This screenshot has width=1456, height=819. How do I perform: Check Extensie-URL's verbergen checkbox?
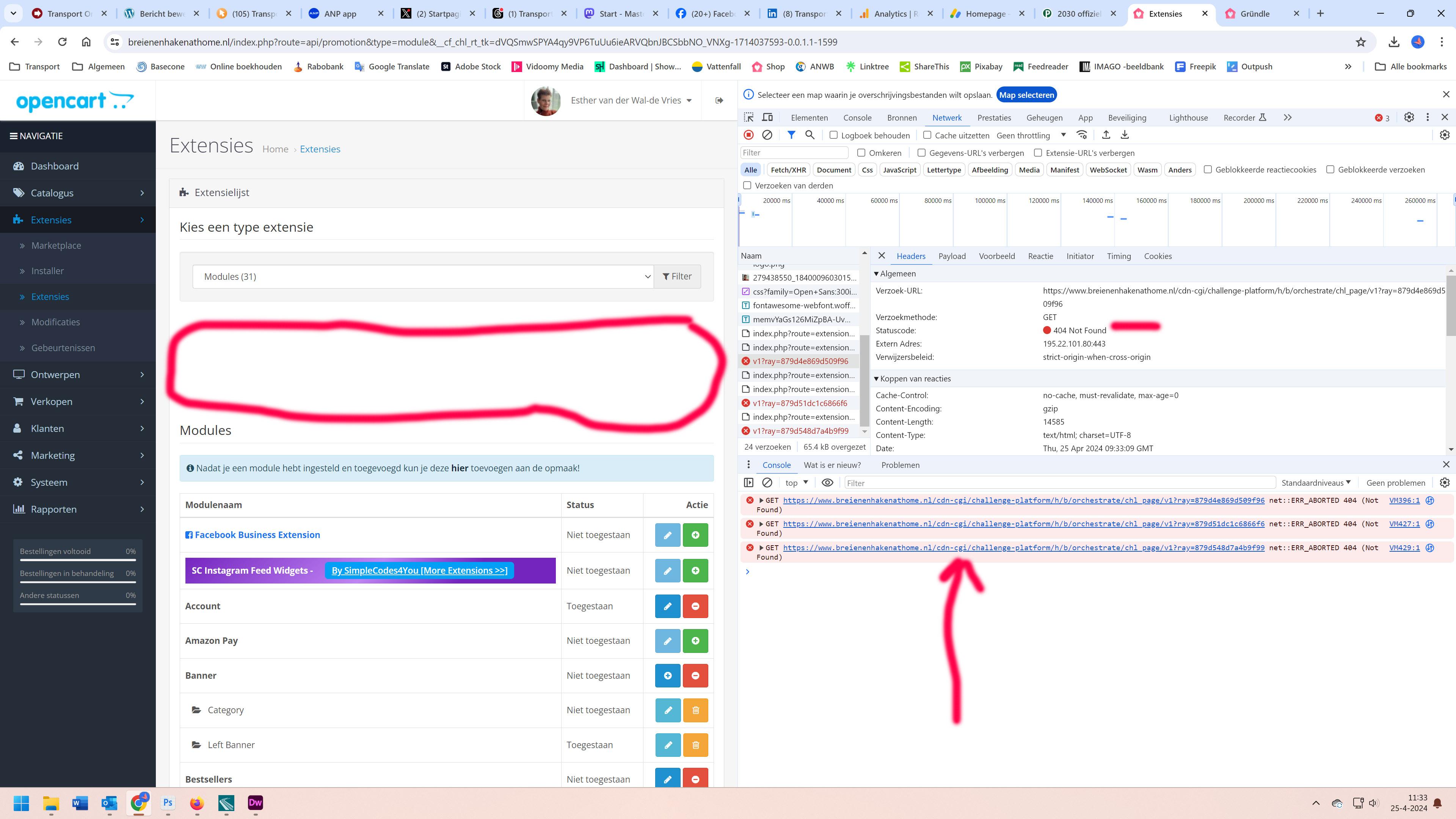[x=1038, y=152]
